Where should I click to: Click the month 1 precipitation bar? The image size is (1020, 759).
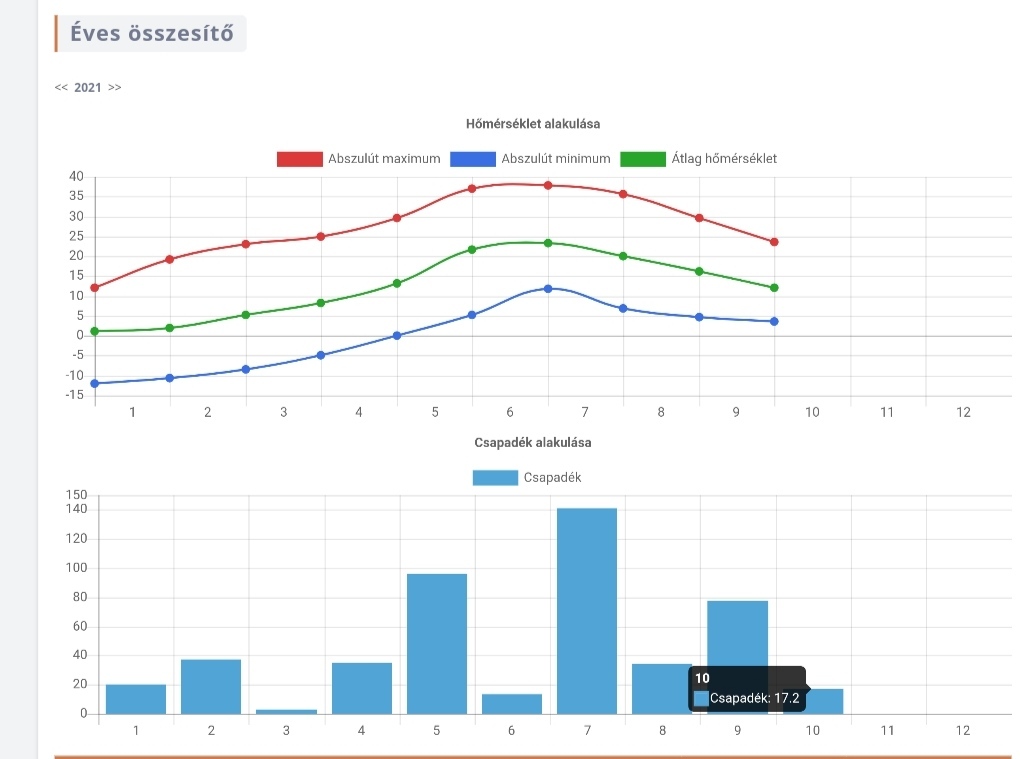pos(135,699)
